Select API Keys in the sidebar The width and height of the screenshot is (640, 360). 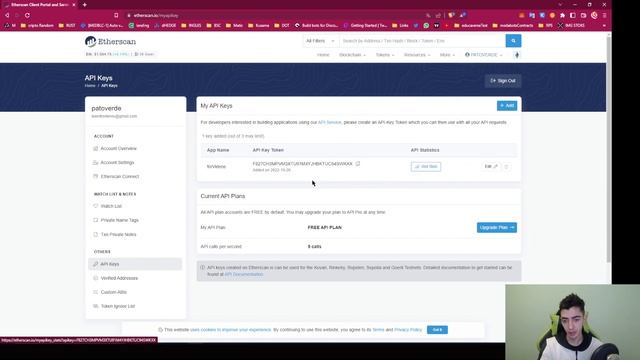tap(135, 264)
